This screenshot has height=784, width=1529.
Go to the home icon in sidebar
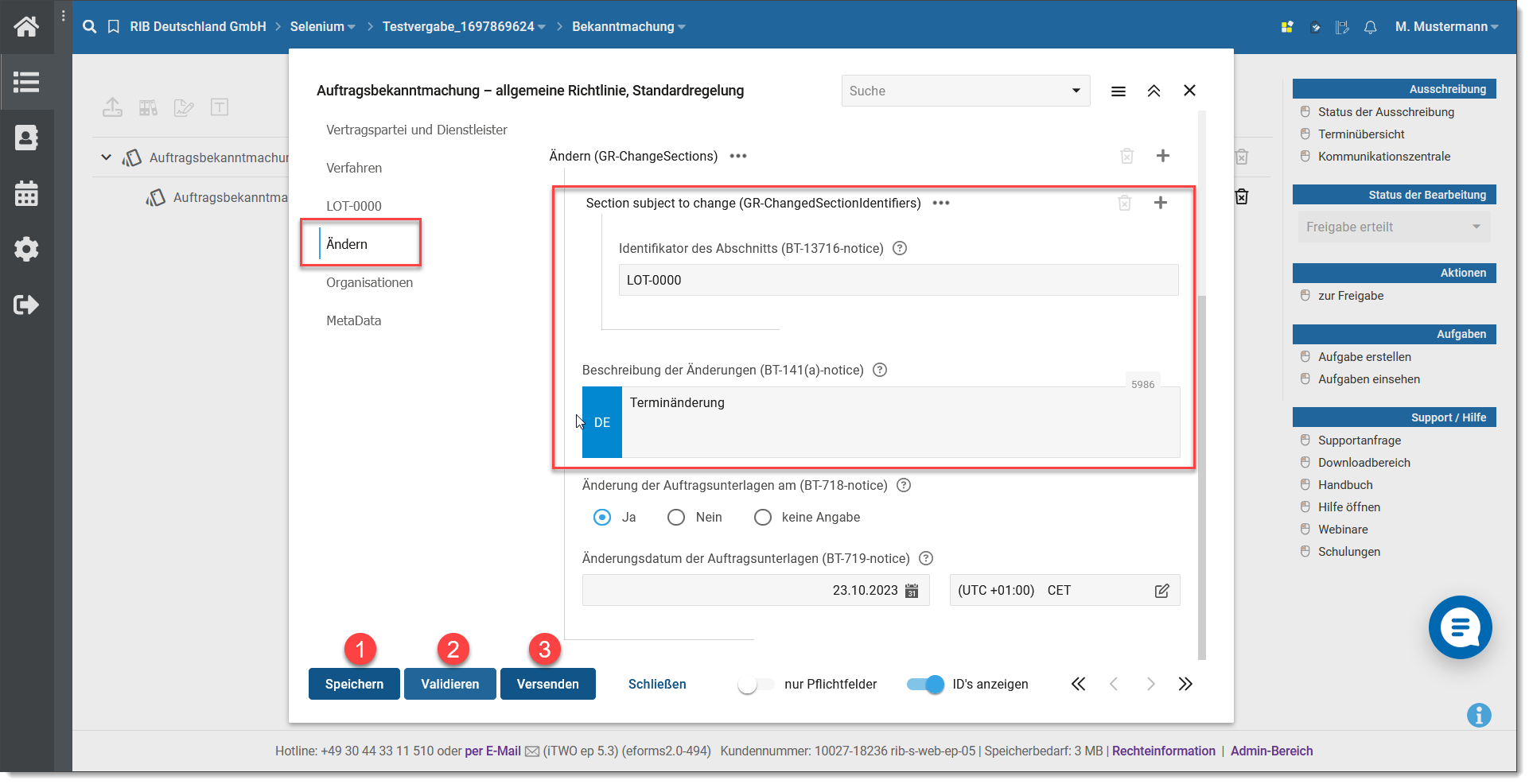coord(26,26)
